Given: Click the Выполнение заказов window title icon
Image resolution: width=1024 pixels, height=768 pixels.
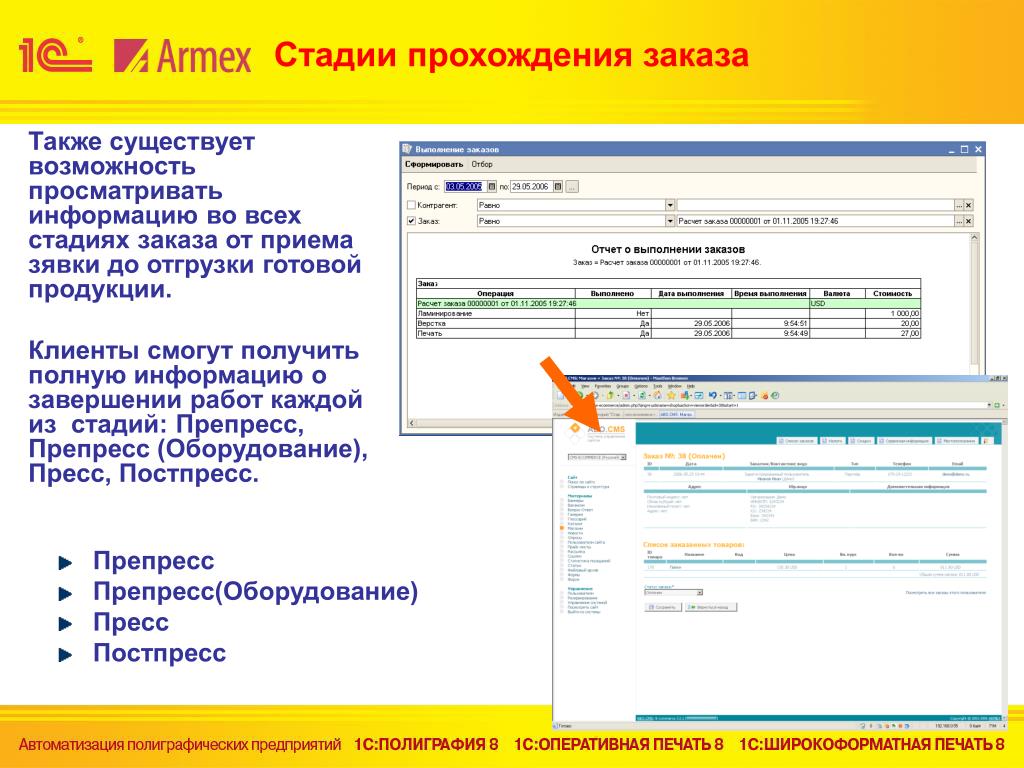Looking at the screenshot, I should pos(408,149).
